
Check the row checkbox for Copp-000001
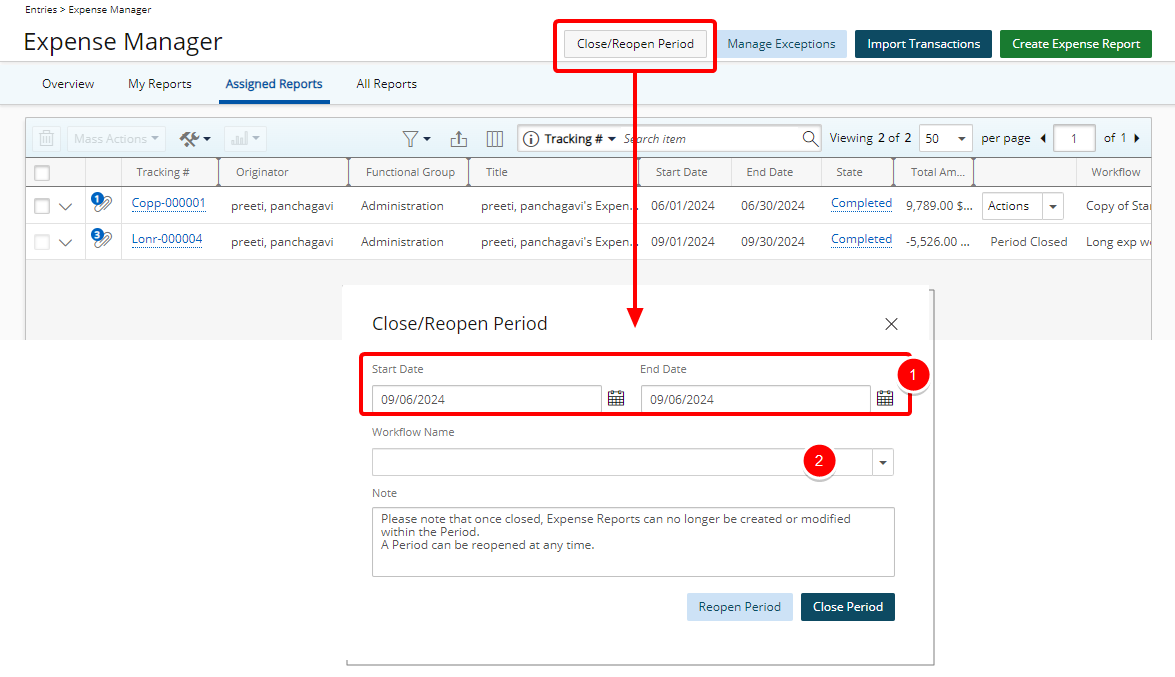pyautogui.click(x=42, y=205)
